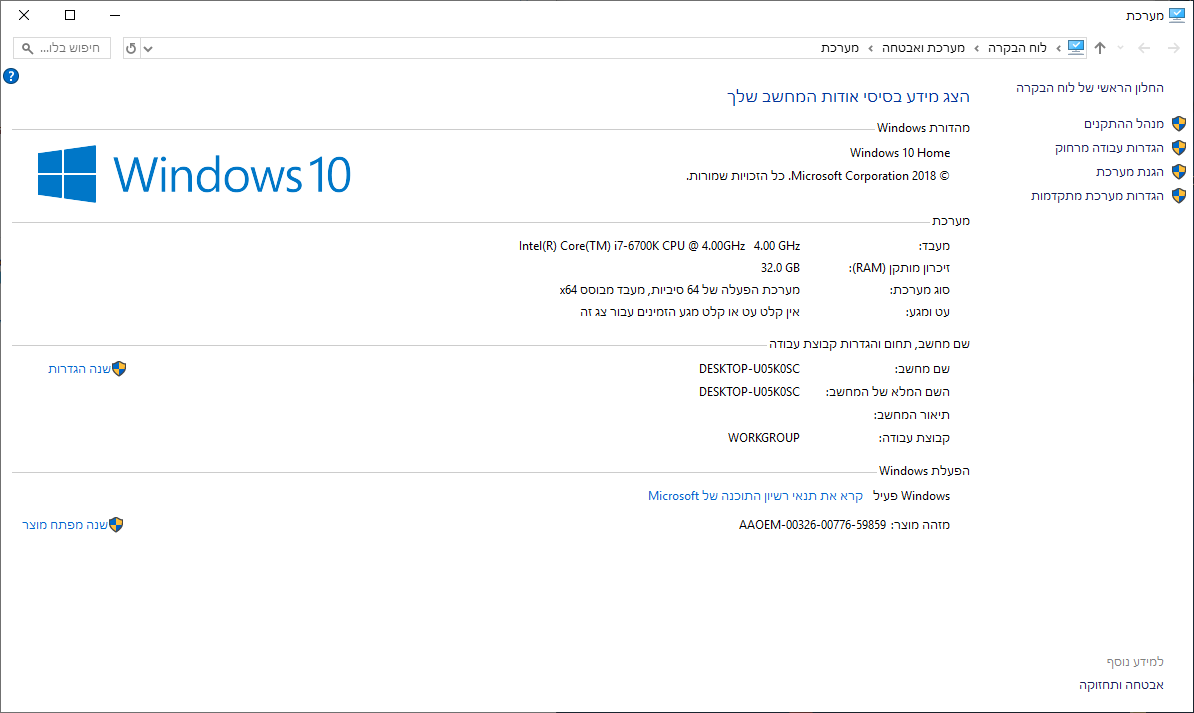
Task: Focus the Control Panel search field
Action: point(62,48)
